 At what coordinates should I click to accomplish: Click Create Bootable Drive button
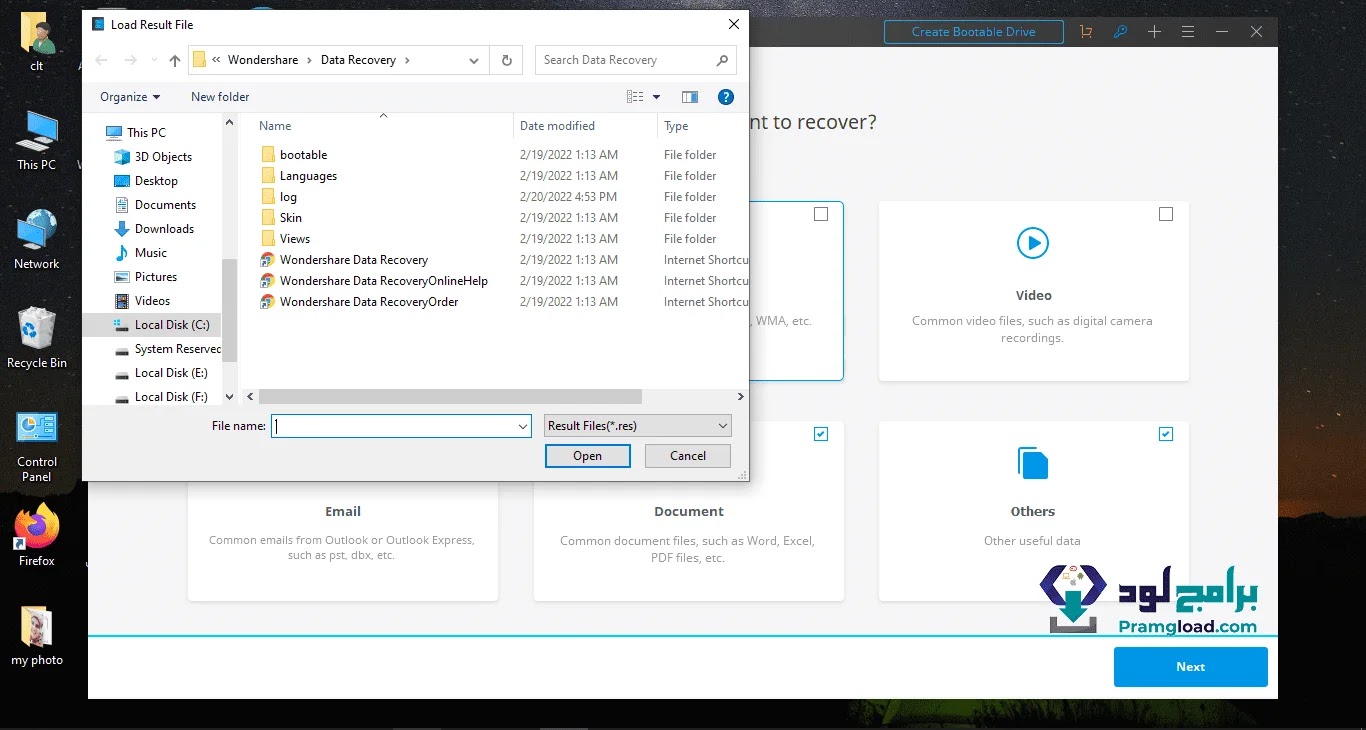click(973, 32)
